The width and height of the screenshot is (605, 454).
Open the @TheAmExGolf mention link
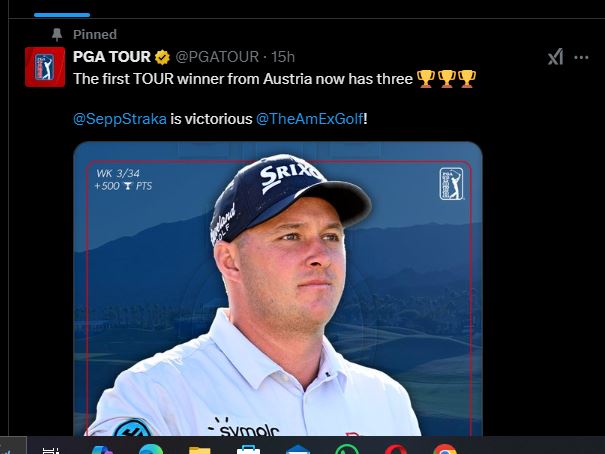(310, 118)
